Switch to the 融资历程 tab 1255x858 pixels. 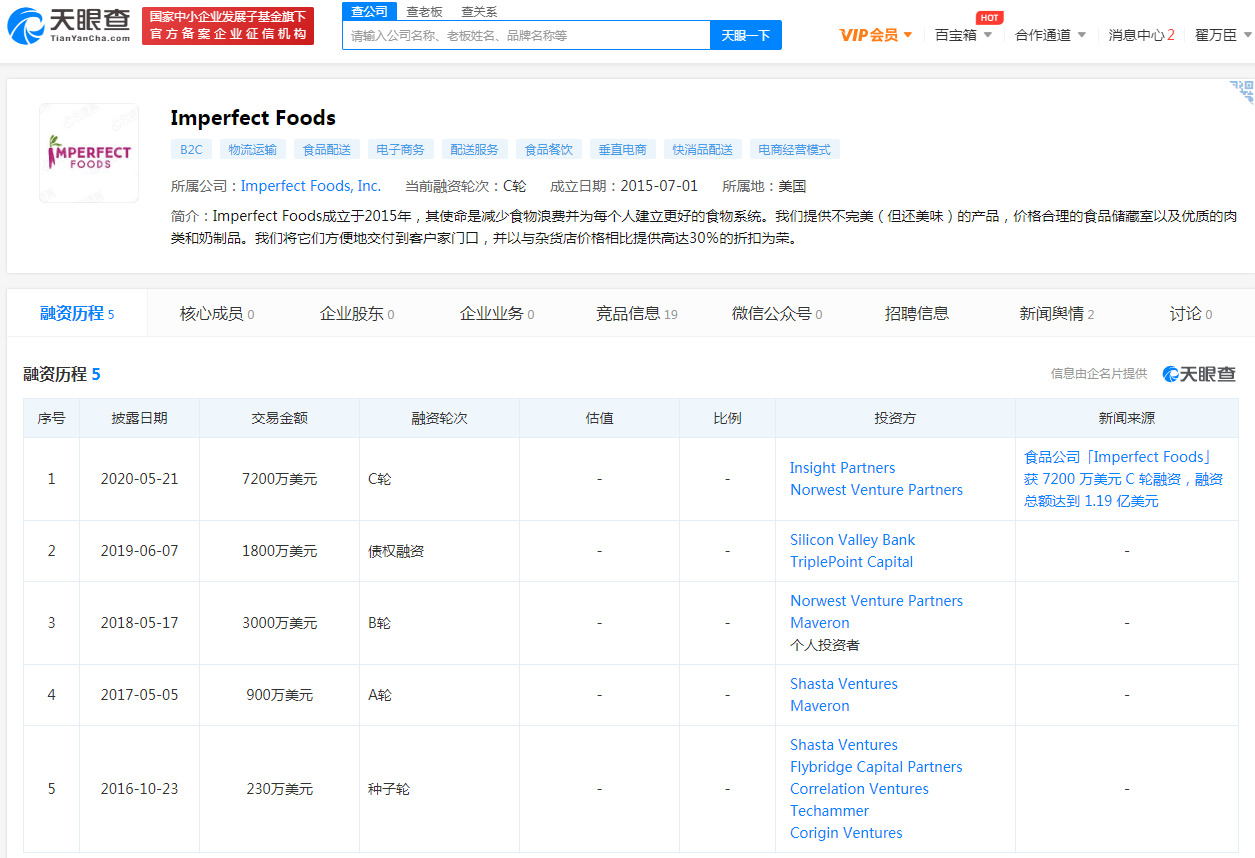tap(77, 314)
